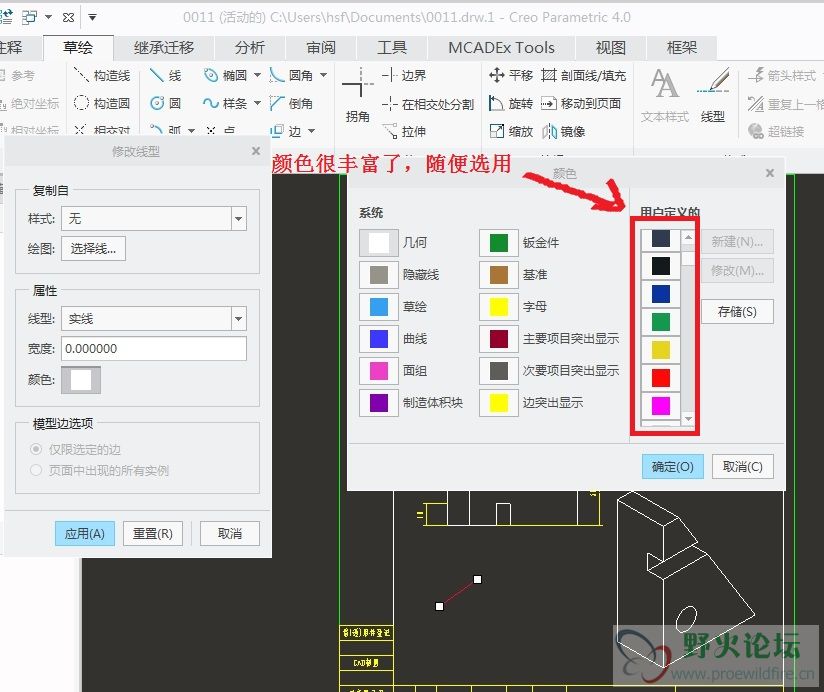Click the 镜像 mirror tool
Image resolution: width=824 pixels, height=692 pixels.
coord(563,131)
